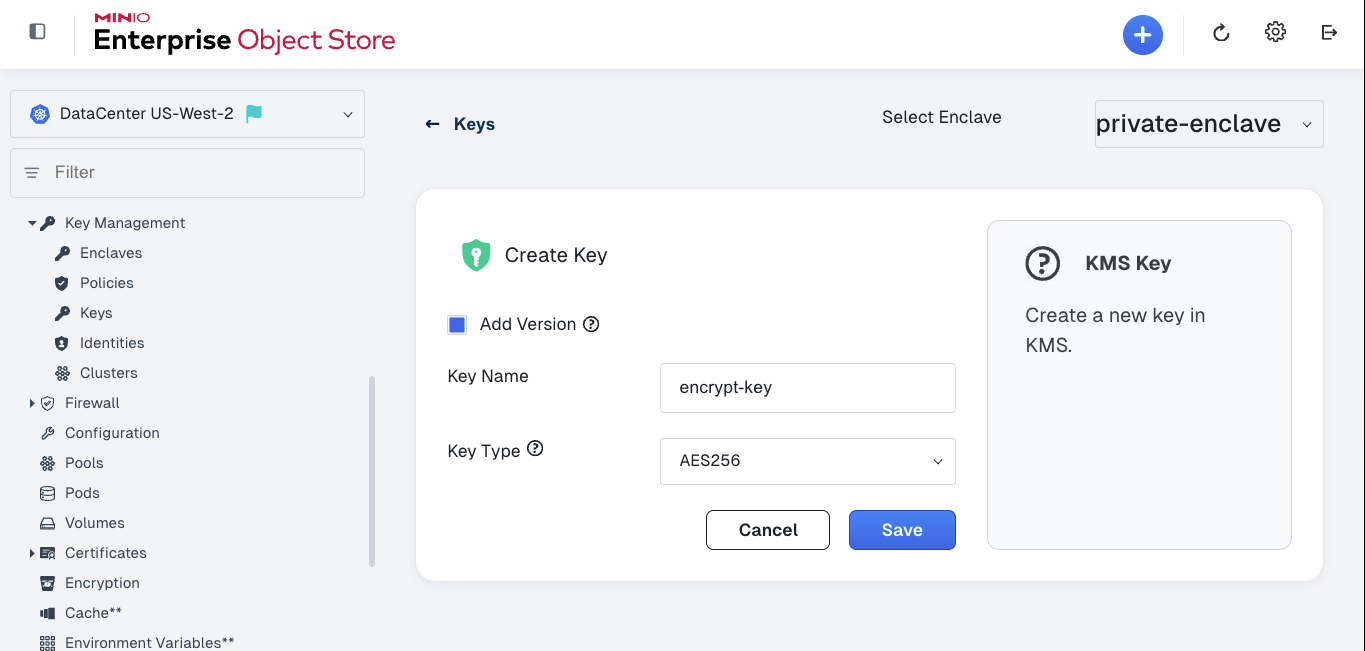Open the private-enclave selector dropdown
This screenshot has width=1365, height=651.
coord(1209,124)
